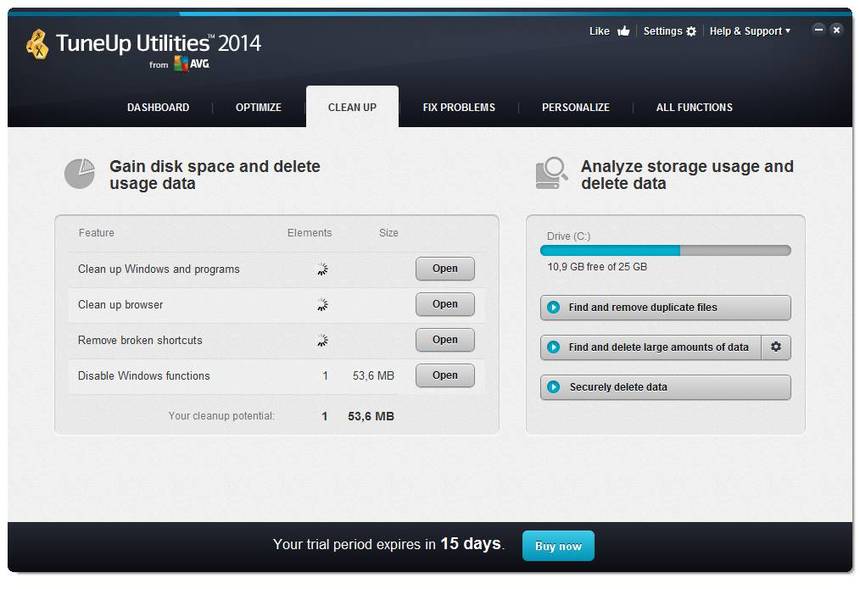
Task: Go to the Fix Problems tab
Action: click(x=459, y=107)
